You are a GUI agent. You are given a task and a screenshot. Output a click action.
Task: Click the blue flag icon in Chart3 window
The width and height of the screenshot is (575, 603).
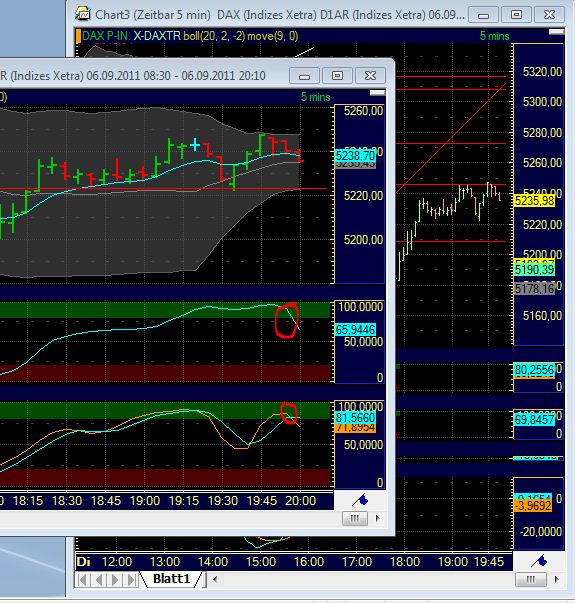coord(539,561)
